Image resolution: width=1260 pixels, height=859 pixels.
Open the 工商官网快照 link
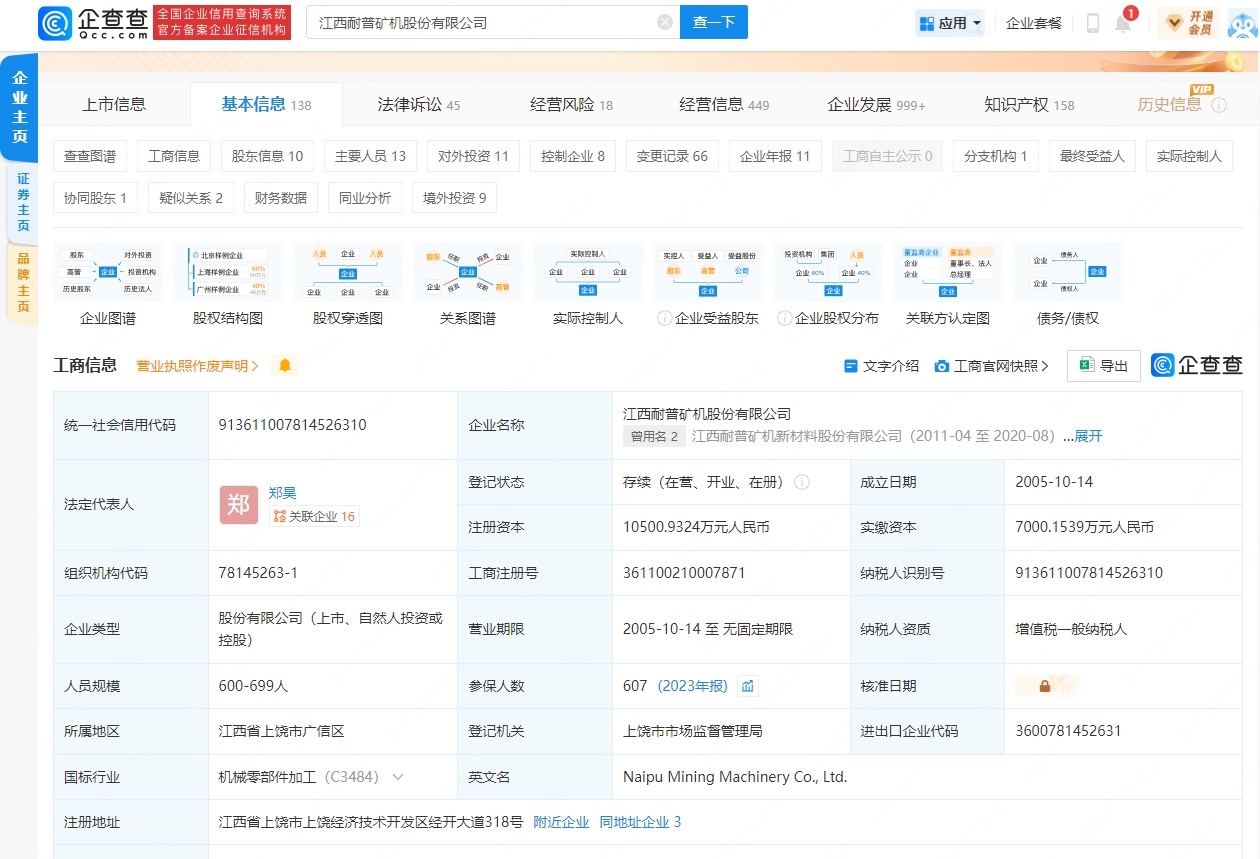(992, 366)
